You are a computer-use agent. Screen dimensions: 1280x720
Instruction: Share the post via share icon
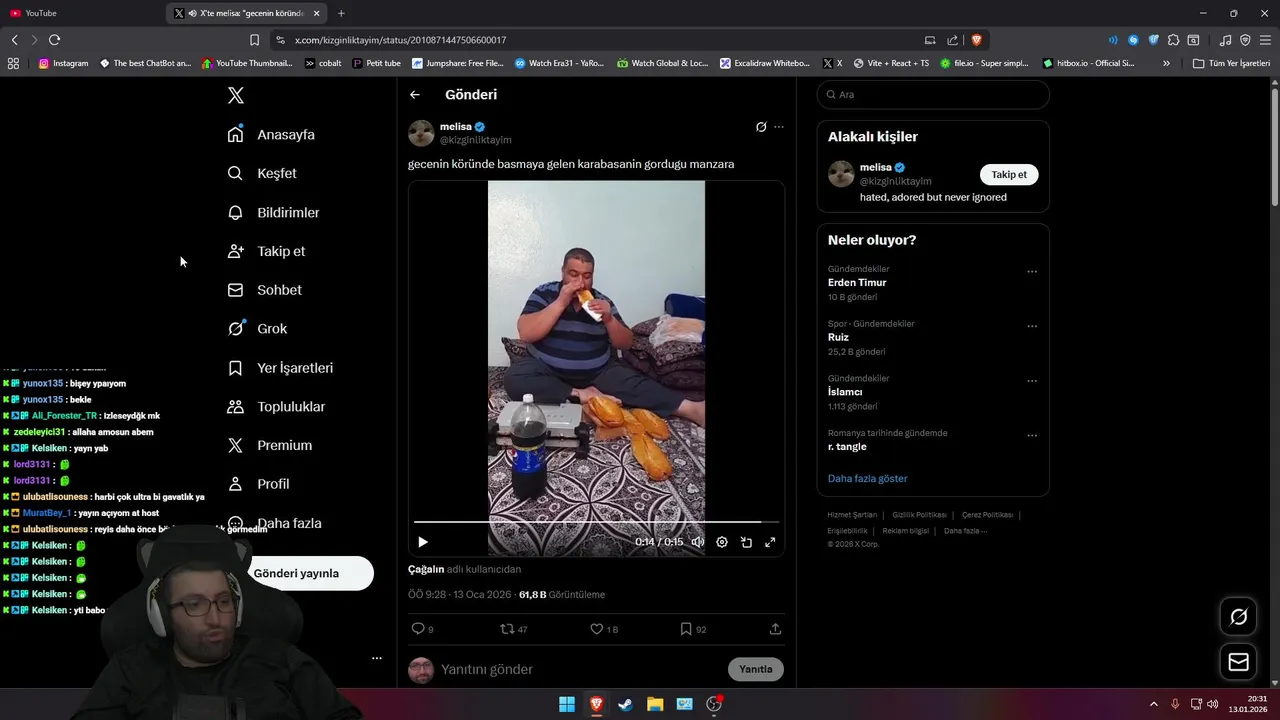point(775,629)
